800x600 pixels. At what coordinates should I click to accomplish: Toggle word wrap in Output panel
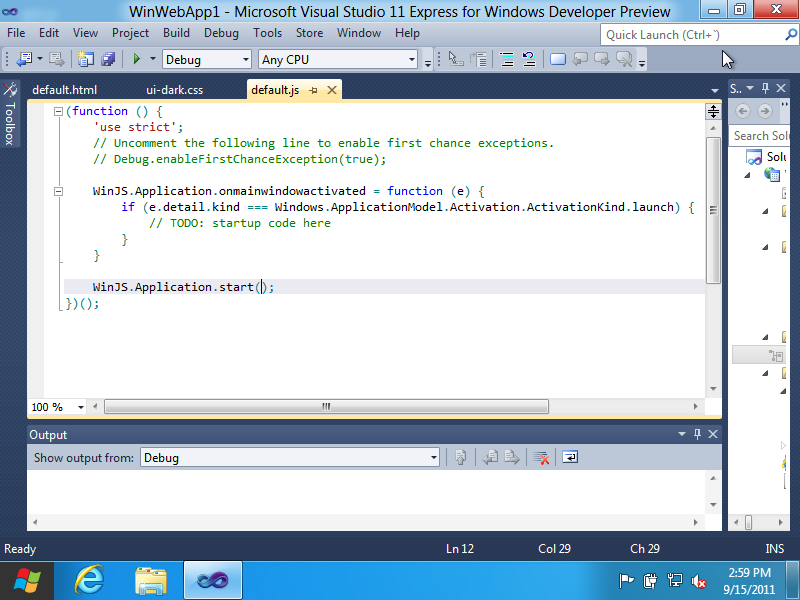point(569,458)
